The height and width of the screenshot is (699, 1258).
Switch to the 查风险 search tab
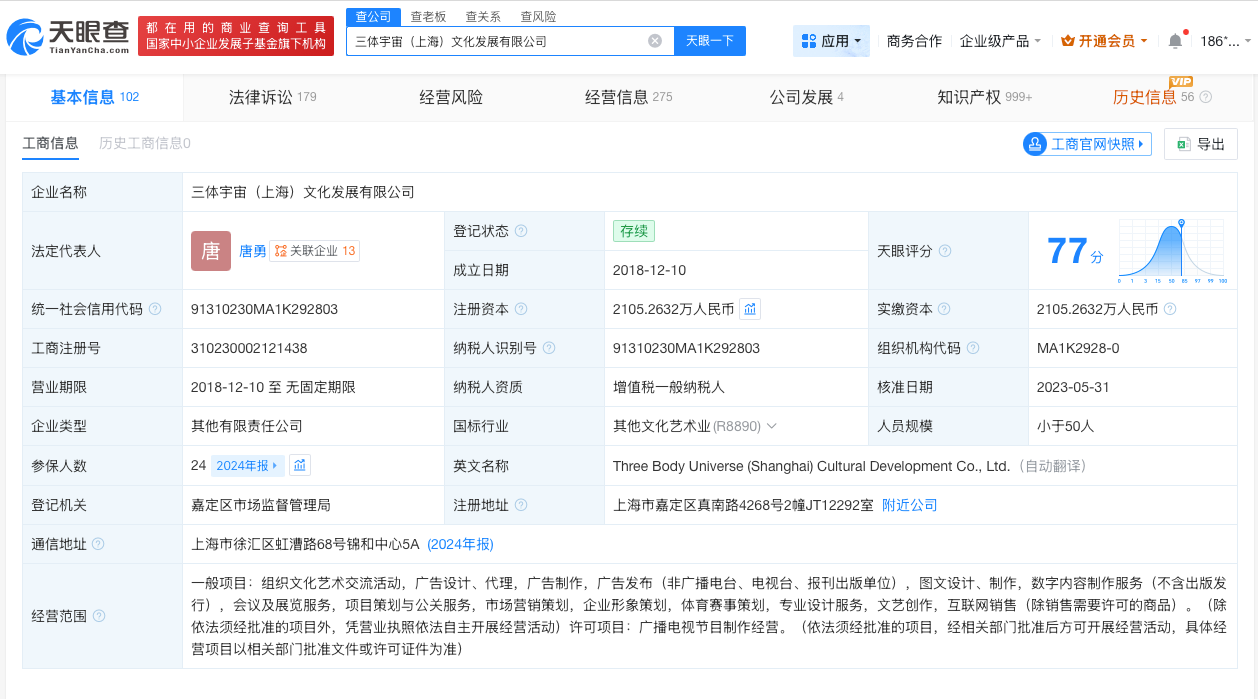coord(538,17)
